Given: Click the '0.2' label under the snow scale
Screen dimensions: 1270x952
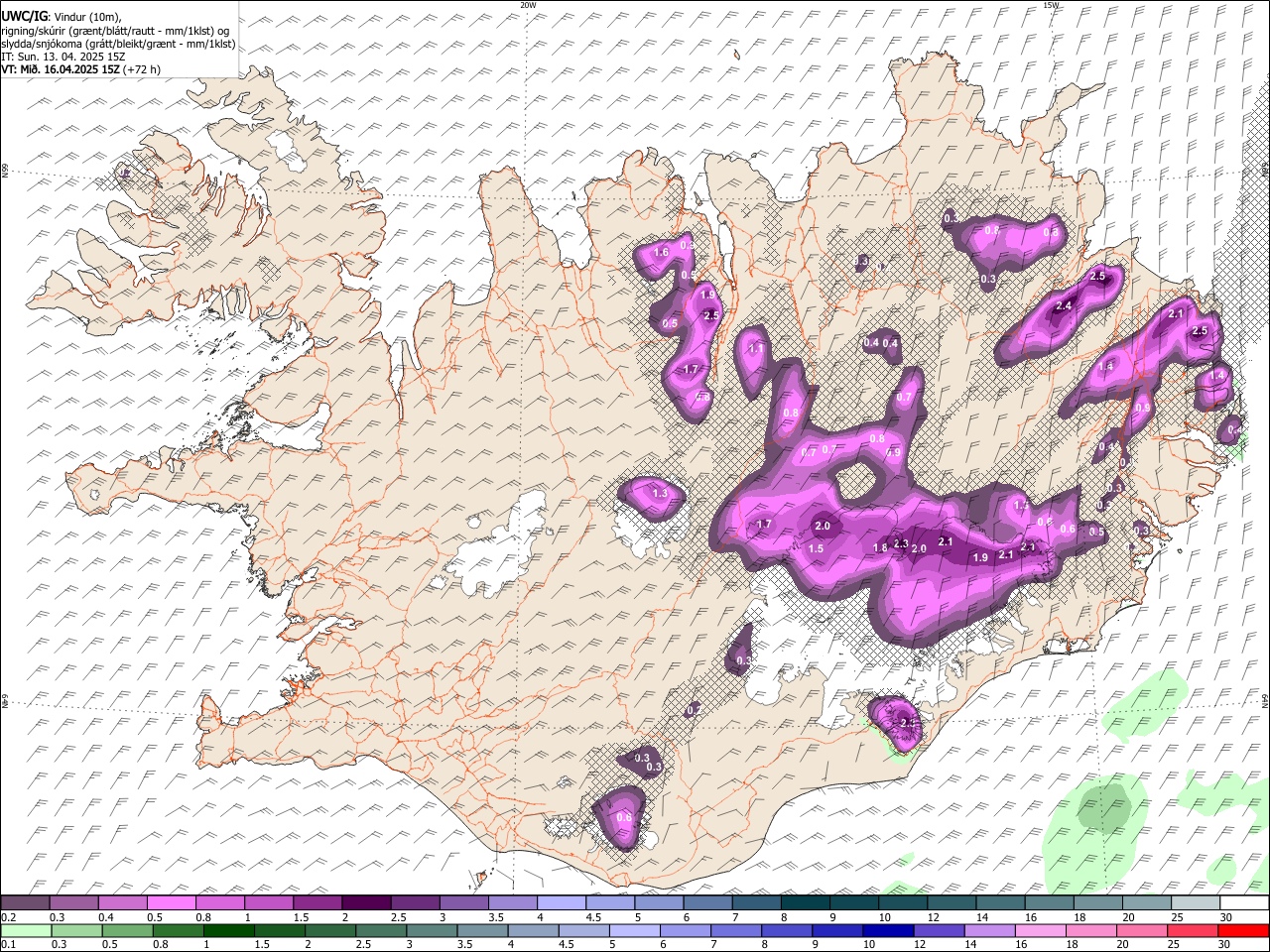Looking at the screenshot, I should 8,917.
